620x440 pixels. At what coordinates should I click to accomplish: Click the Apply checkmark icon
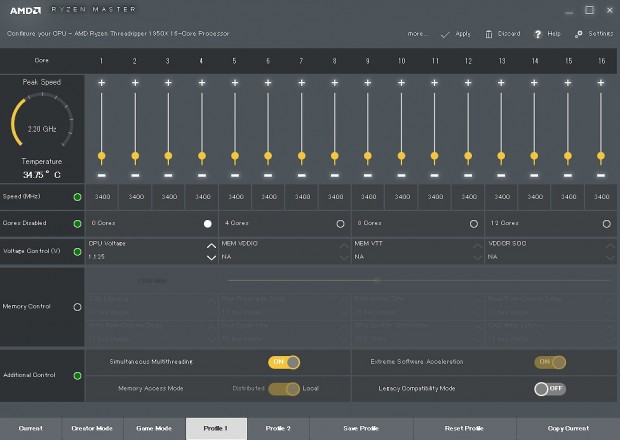click(445, 35)
